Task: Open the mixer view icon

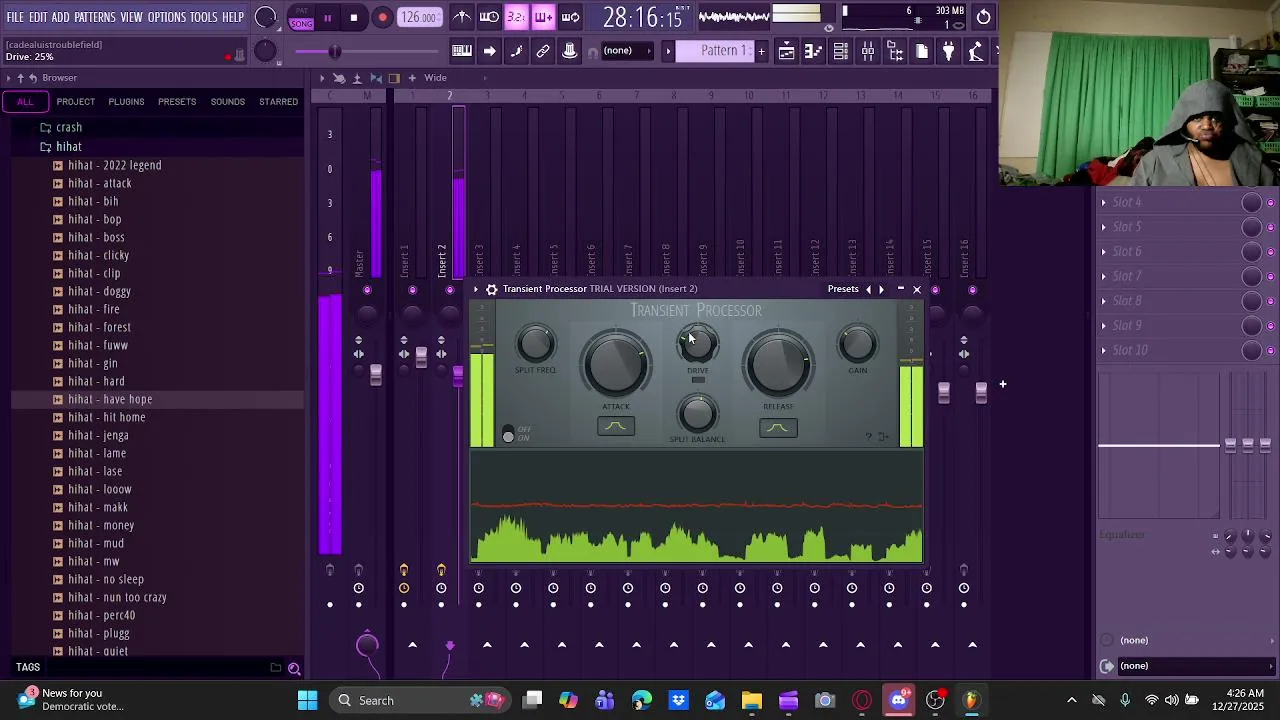Action: (x=868, y=51)
